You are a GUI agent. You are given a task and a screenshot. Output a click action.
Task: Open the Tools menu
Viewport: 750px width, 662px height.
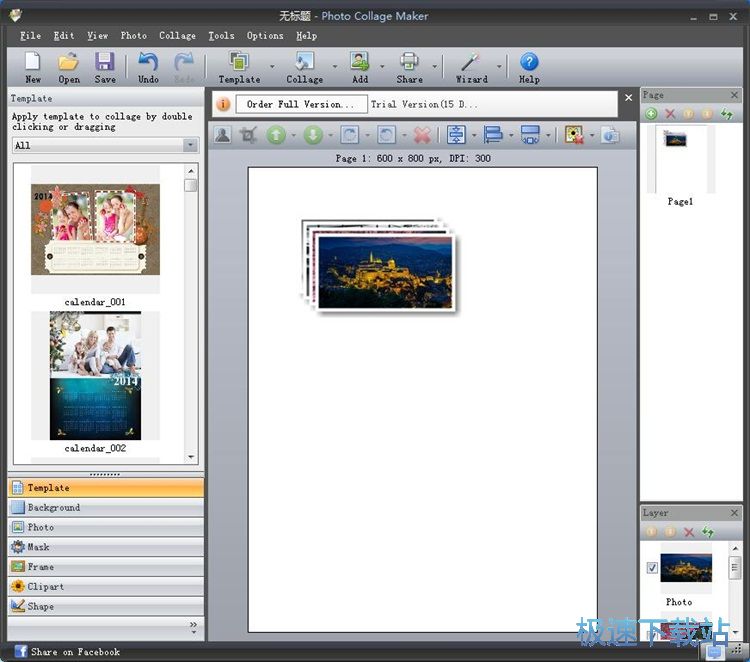click(221, 36)
